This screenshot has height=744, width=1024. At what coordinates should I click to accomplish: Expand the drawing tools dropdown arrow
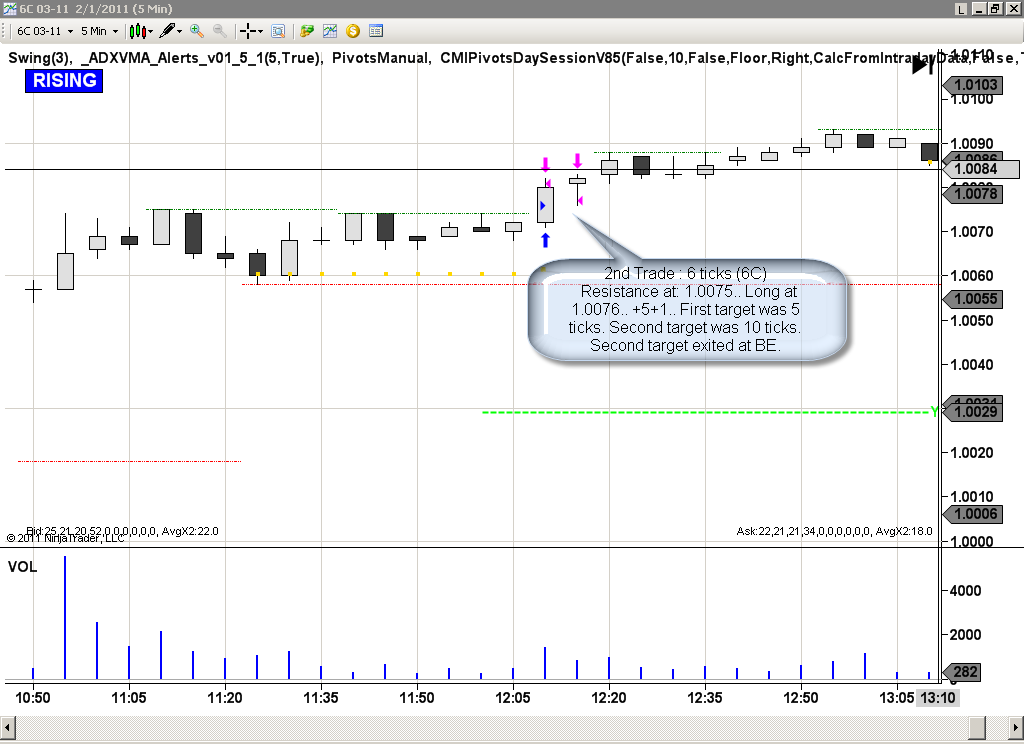pyautogui.click(x=180, y=31)
